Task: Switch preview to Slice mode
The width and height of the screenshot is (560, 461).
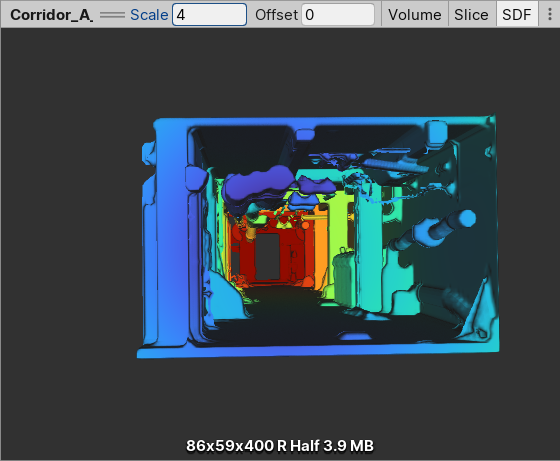Action: 471,15
